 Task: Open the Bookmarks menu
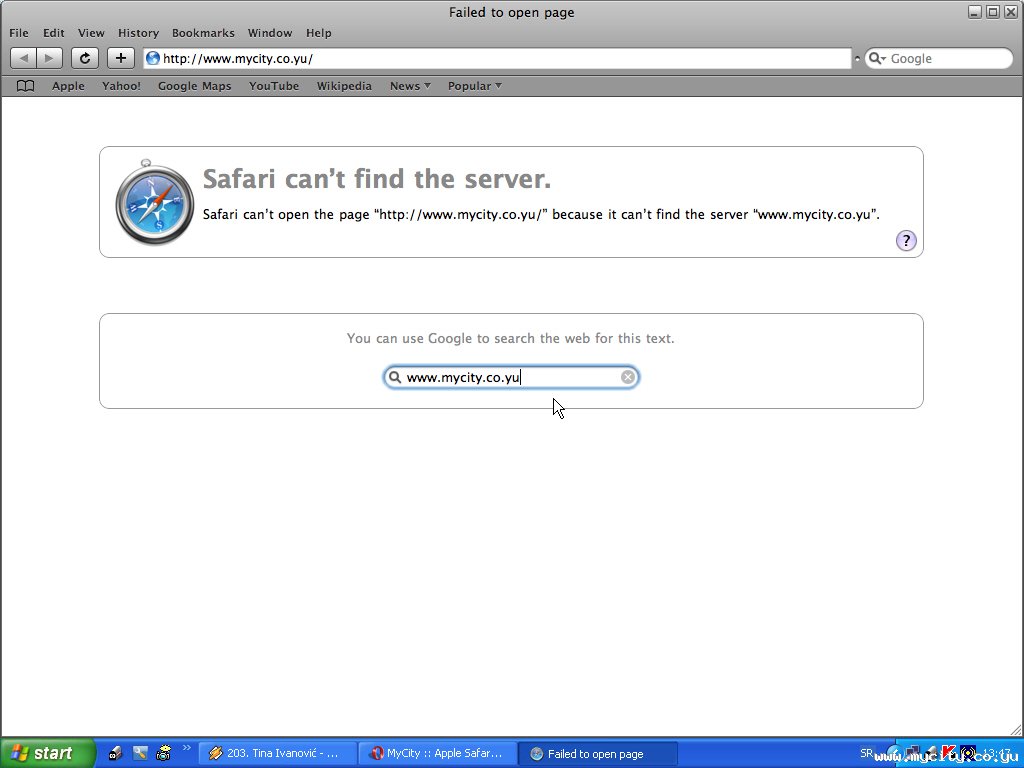point(203,33)
